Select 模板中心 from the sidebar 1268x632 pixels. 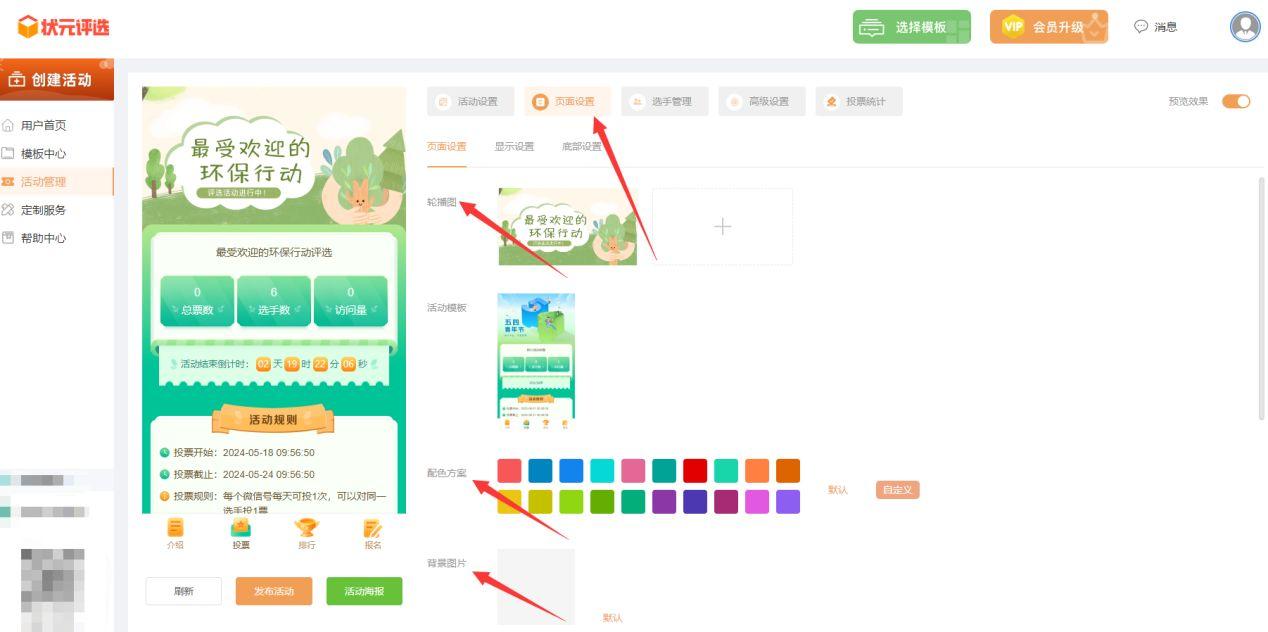[x=44, y=153]
